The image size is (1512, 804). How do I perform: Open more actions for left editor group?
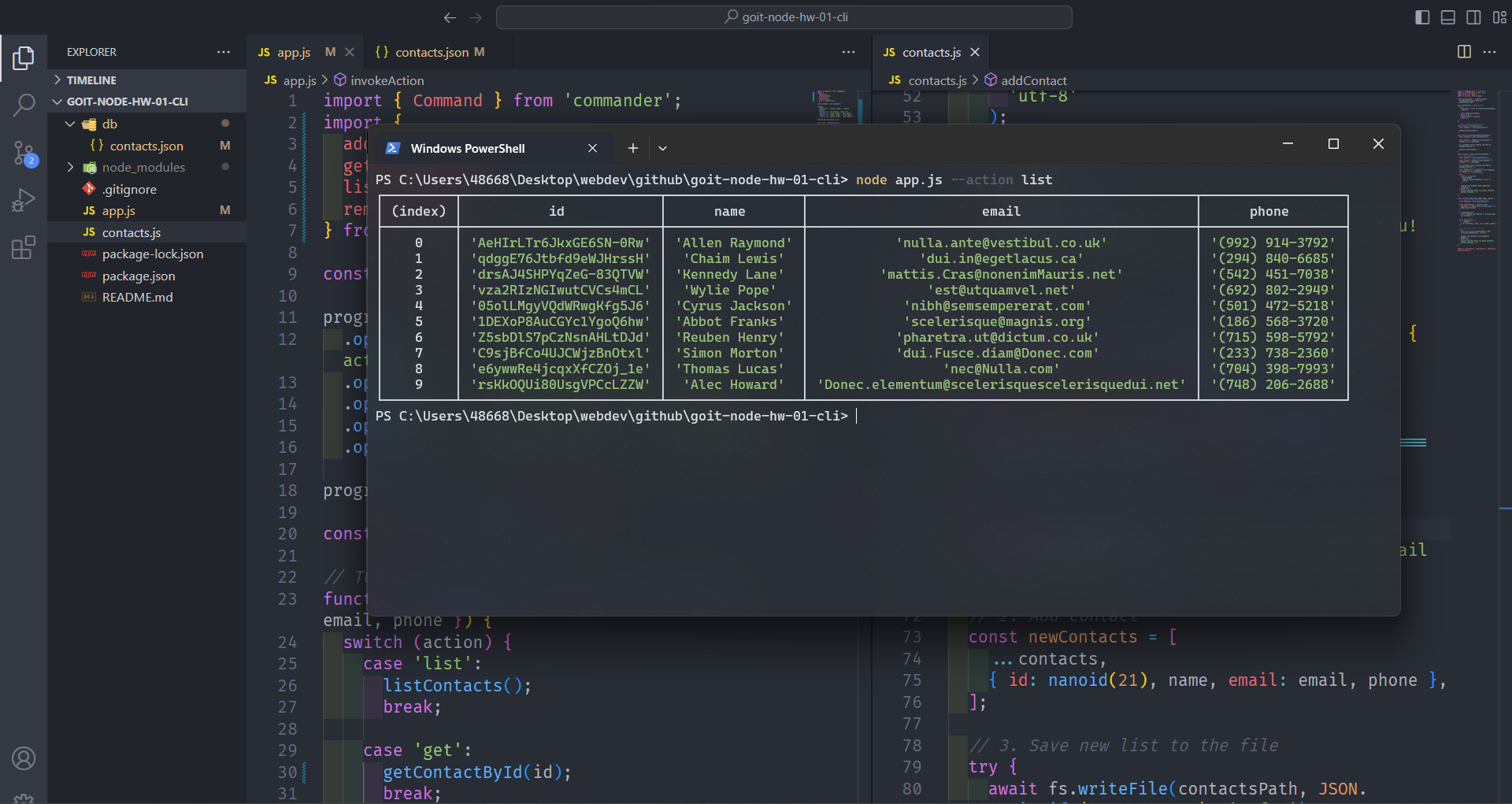[x=848, y=52]
